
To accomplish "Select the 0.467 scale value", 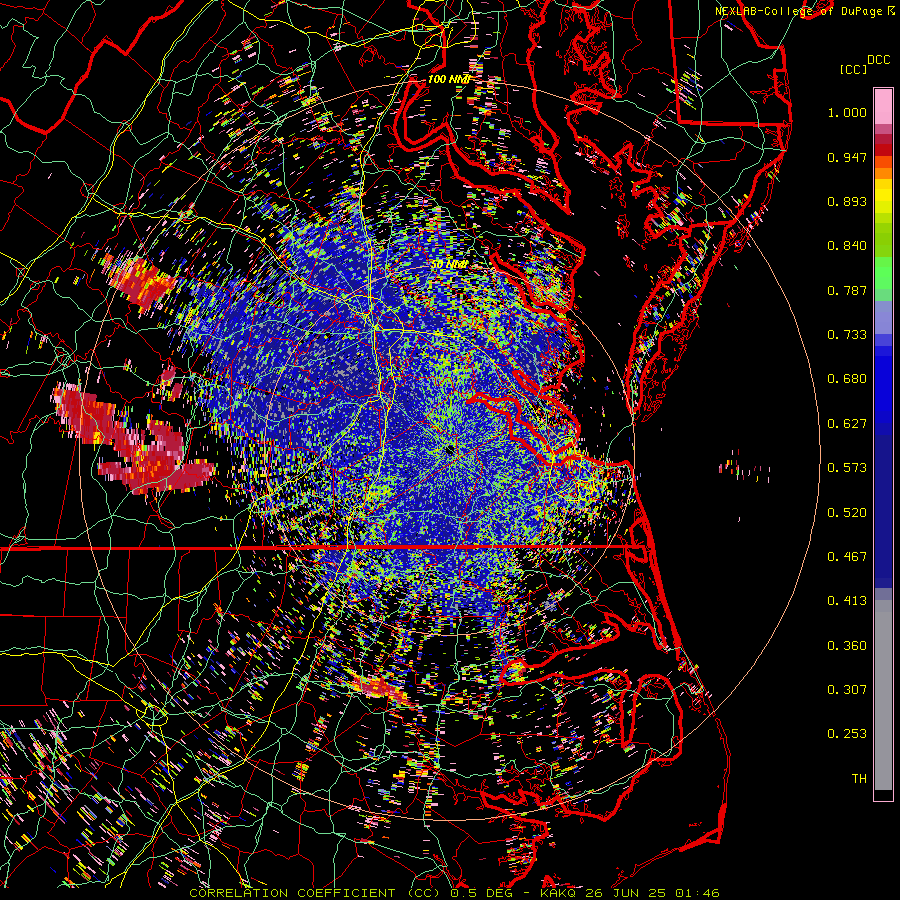I will pyautogui.click(x=847, y=557).
